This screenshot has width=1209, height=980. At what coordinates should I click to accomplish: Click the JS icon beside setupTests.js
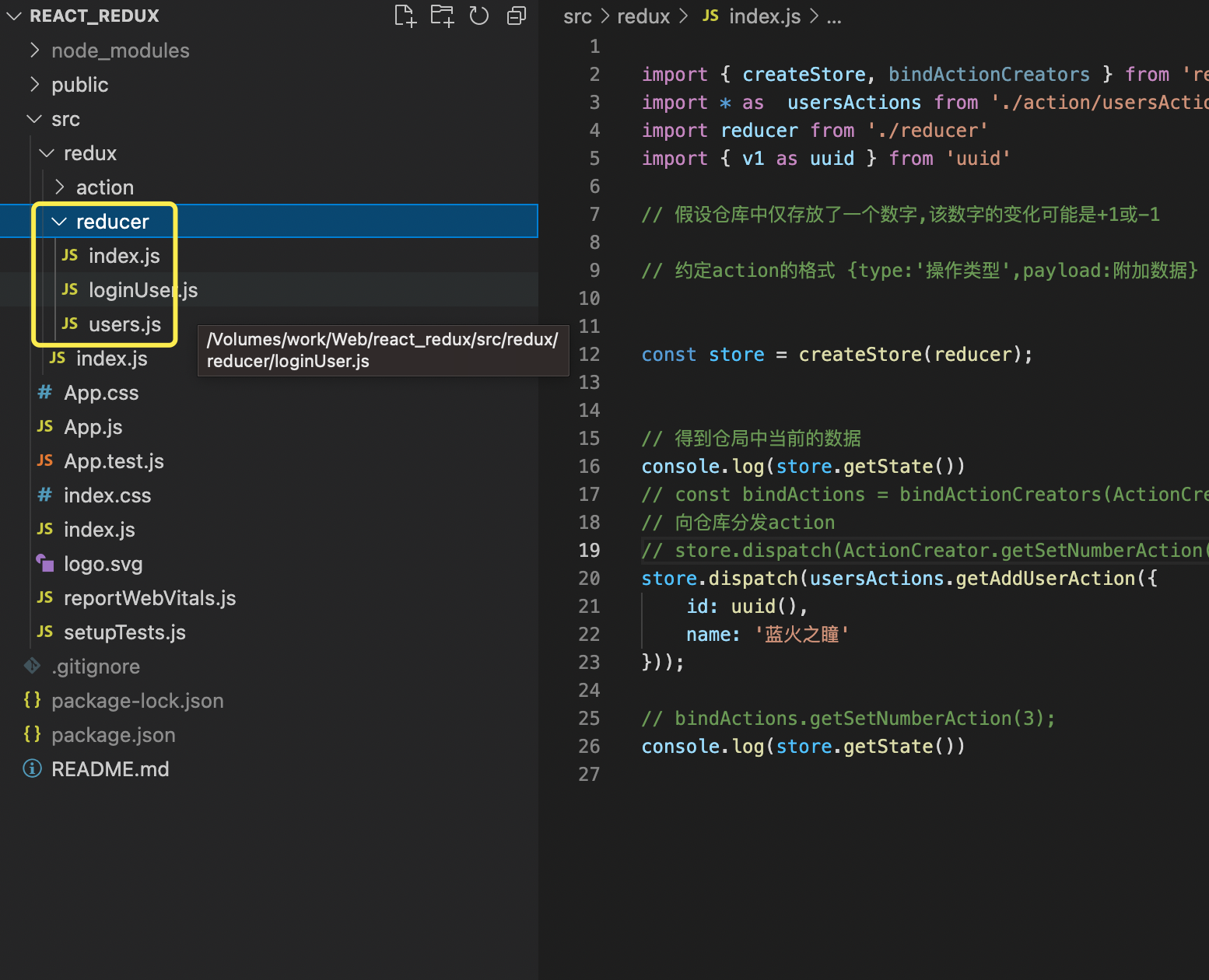coord(45,632)
